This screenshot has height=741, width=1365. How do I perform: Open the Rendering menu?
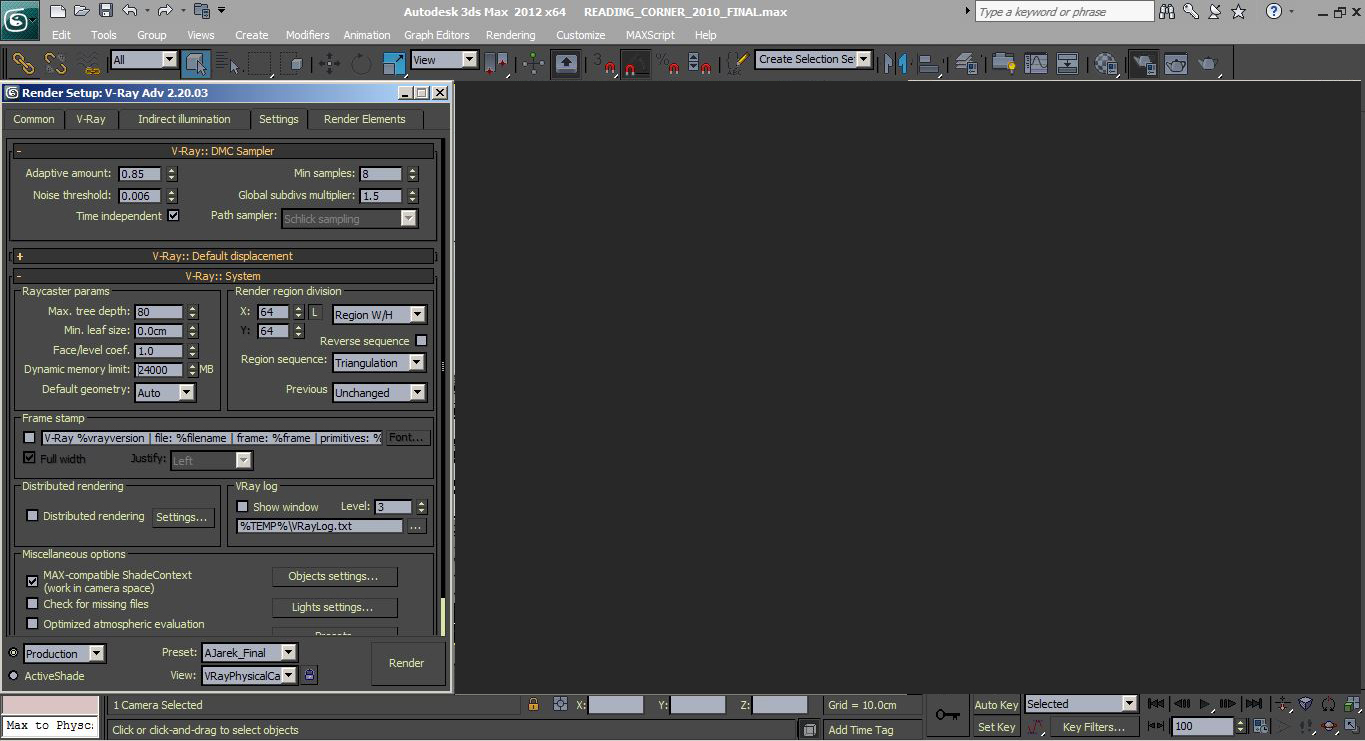pyautogui.click(x=510, y=35)
